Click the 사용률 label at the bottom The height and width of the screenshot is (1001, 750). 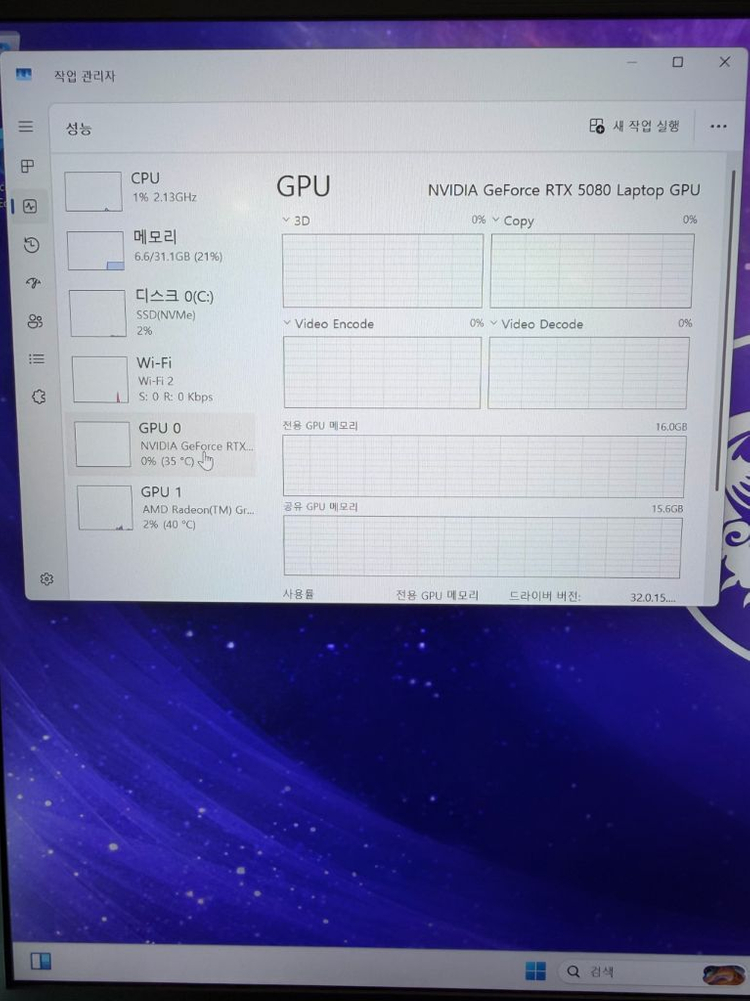298,594
